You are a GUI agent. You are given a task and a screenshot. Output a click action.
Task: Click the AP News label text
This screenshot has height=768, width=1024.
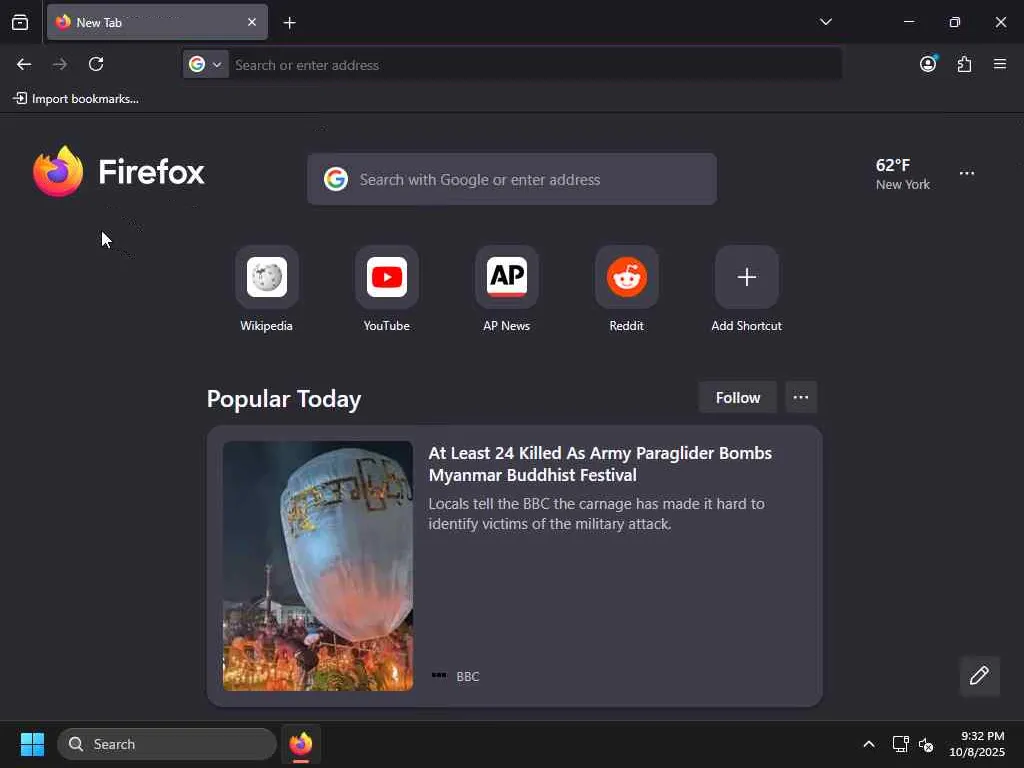click(x=506, y=326)
